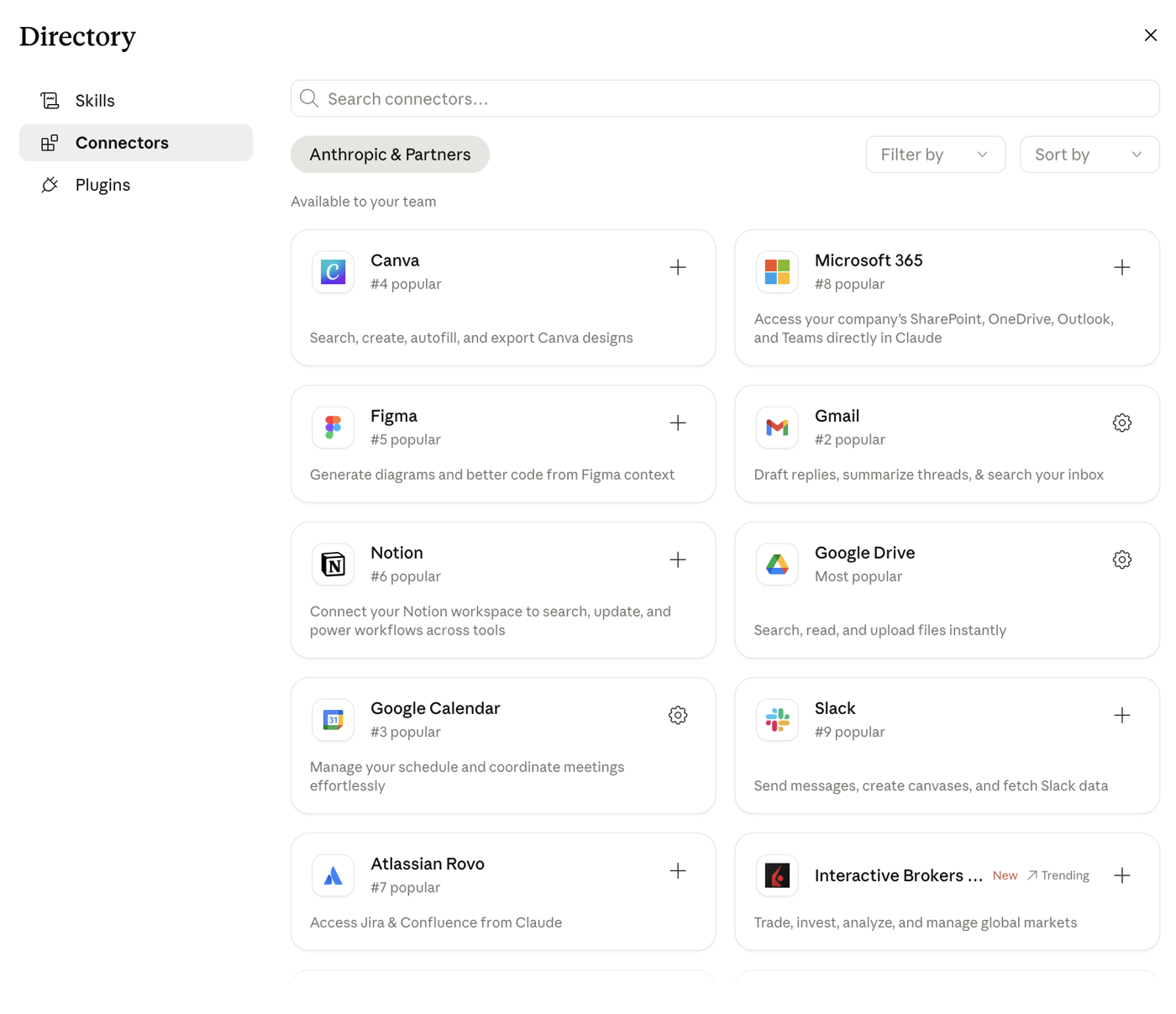Click Microsoft 365 description about SharePoint access

point(934,328)
